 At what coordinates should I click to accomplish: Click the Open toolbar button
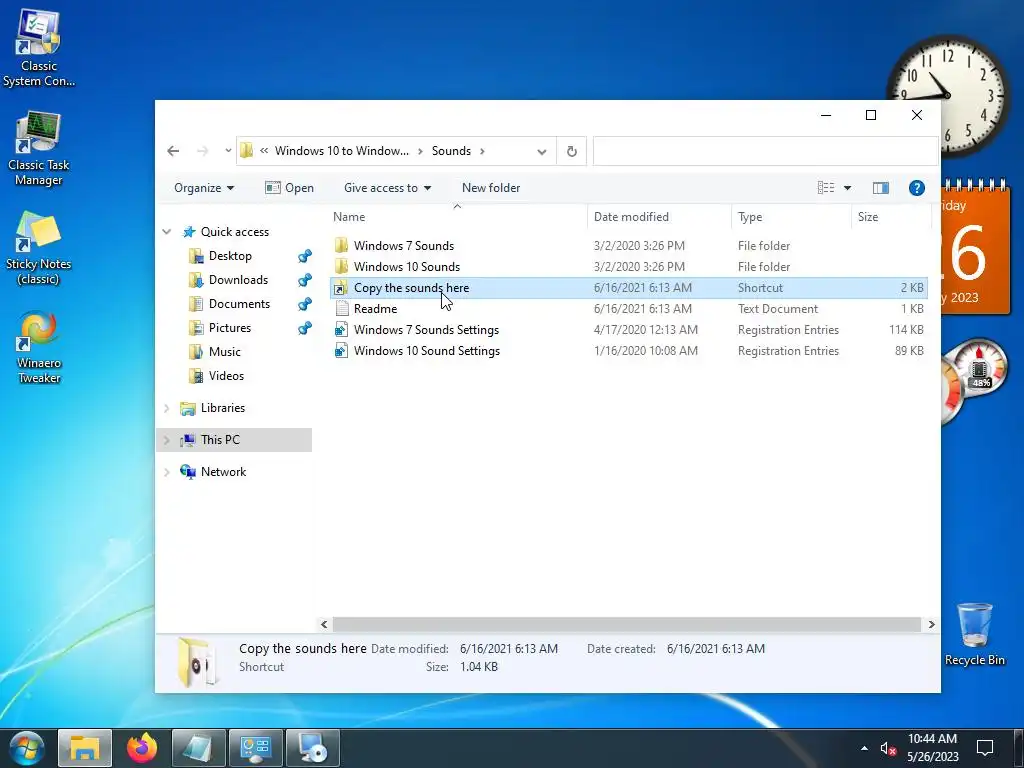click(289, 188)
